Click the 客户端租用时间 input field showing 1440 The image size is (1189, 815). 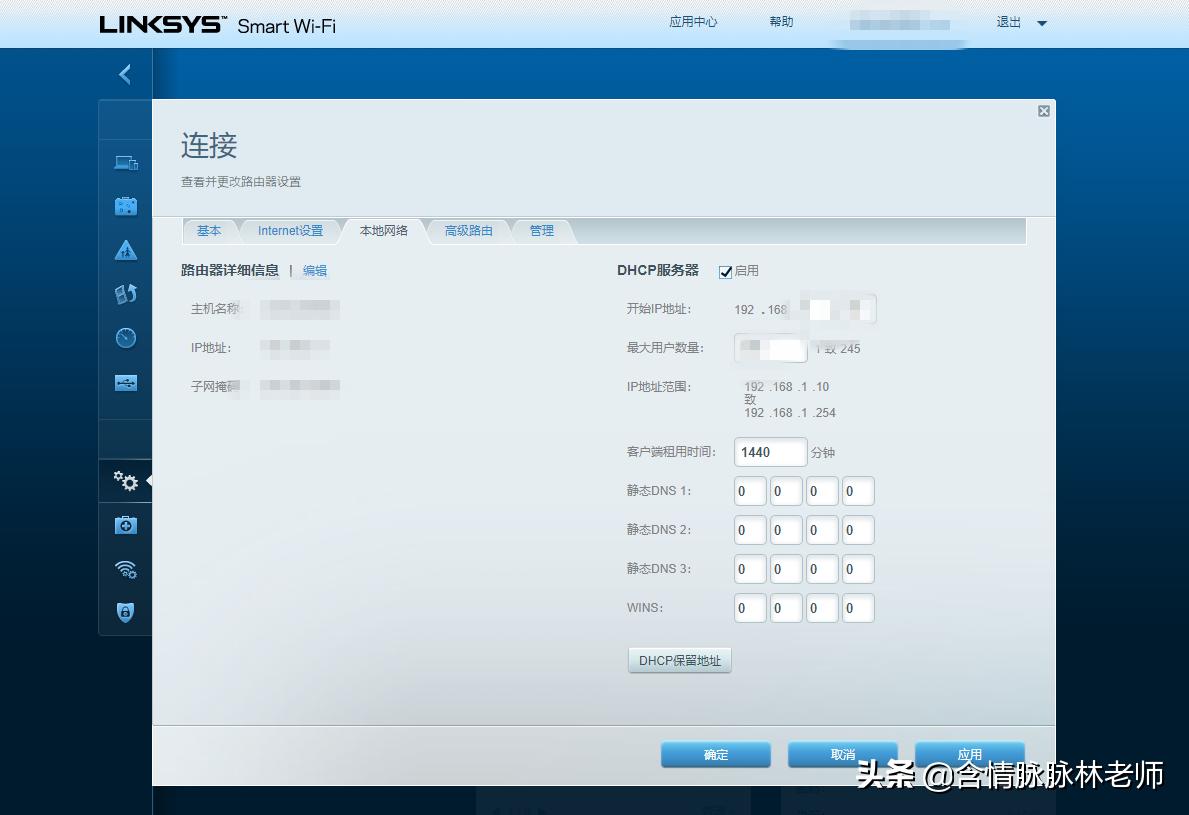pos(770,452)
